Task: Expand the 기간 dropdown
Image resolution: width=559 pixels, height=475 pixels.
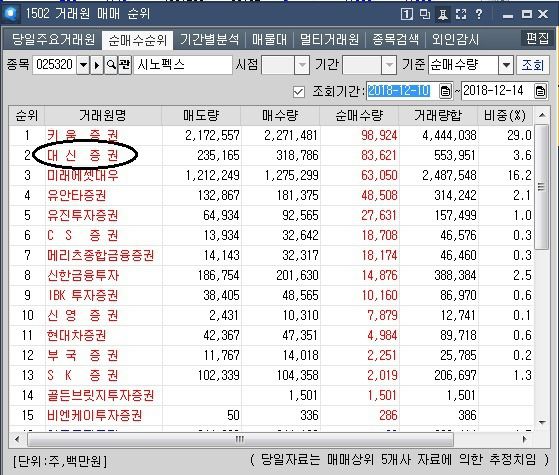Action: click(x=389, y=65)
